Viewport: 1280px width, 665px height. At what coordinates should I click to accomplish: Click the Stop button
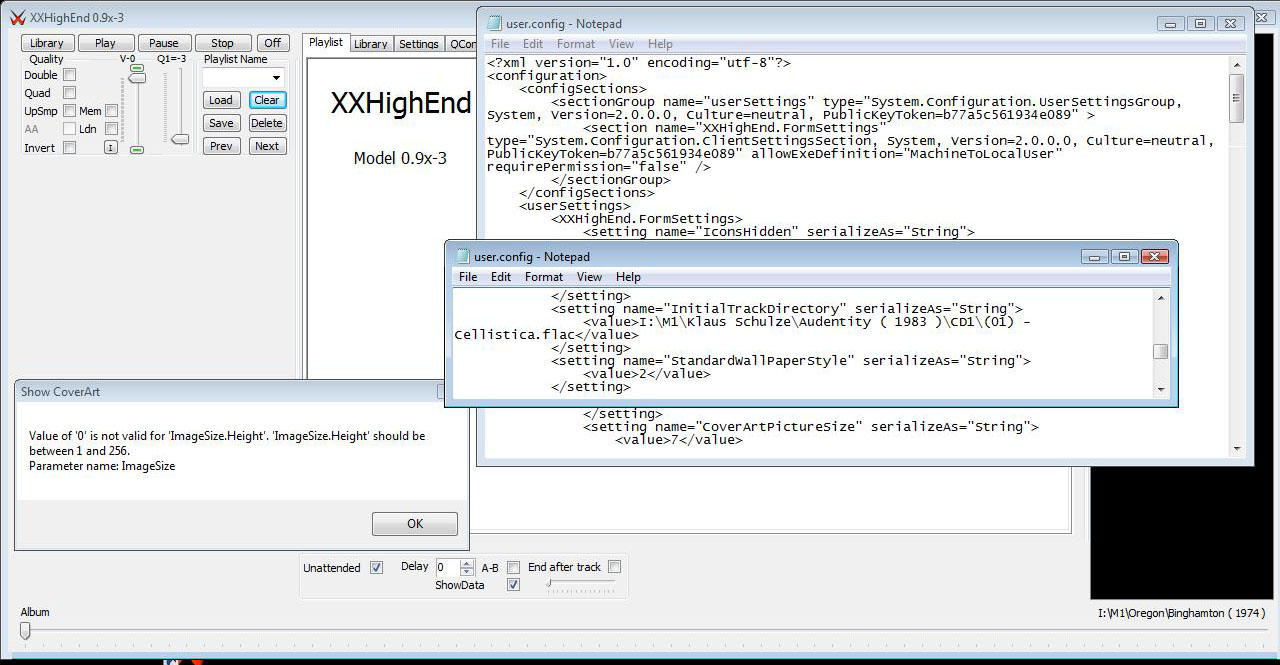tap(222, 43)
